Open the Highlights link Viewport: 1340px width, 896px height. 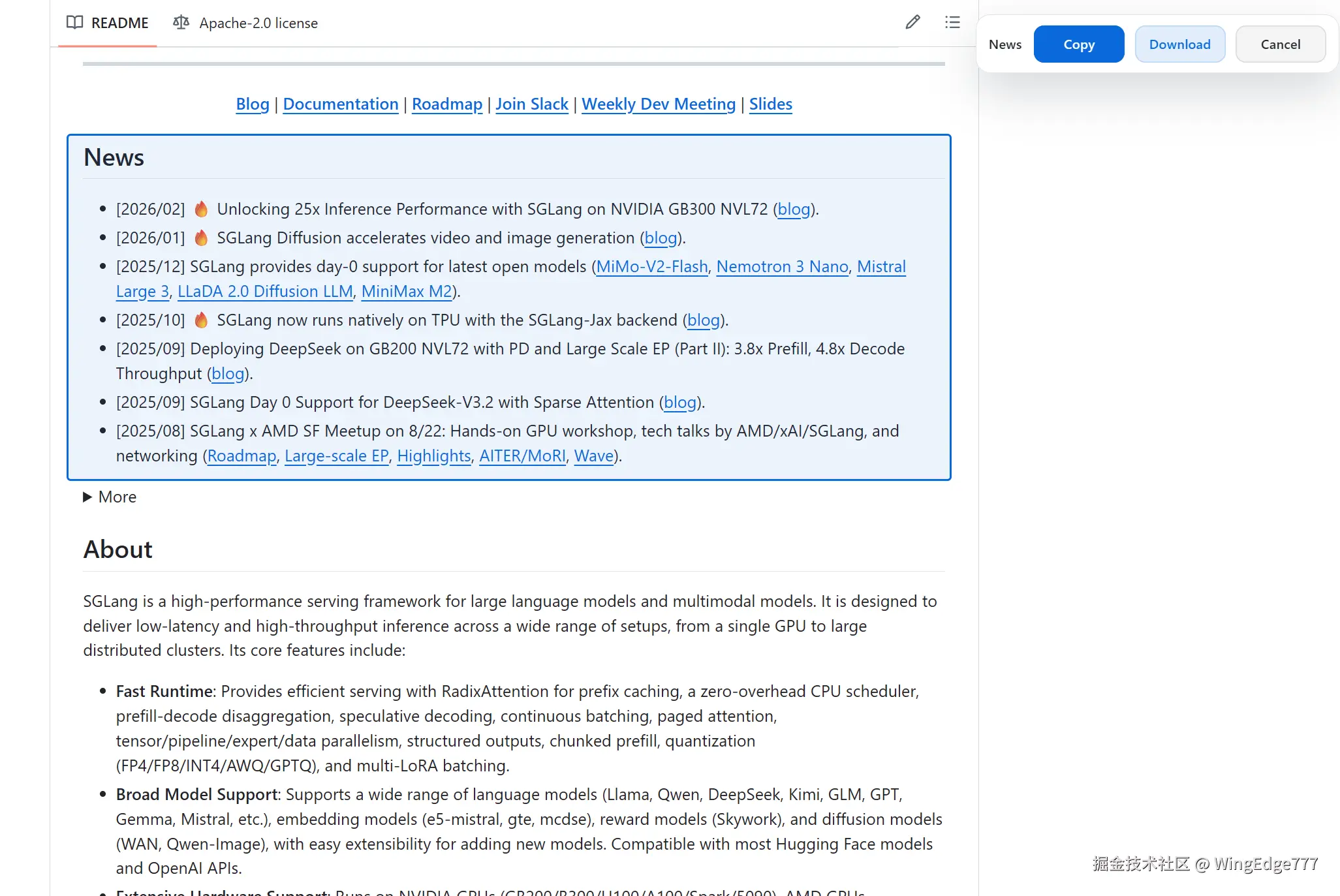(434, 456)
